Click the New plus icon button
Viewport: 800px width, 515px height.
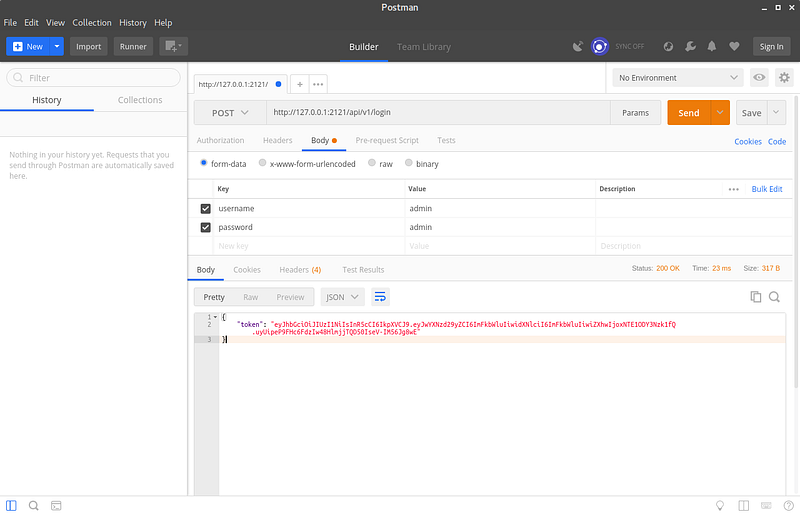pos(28,46)
